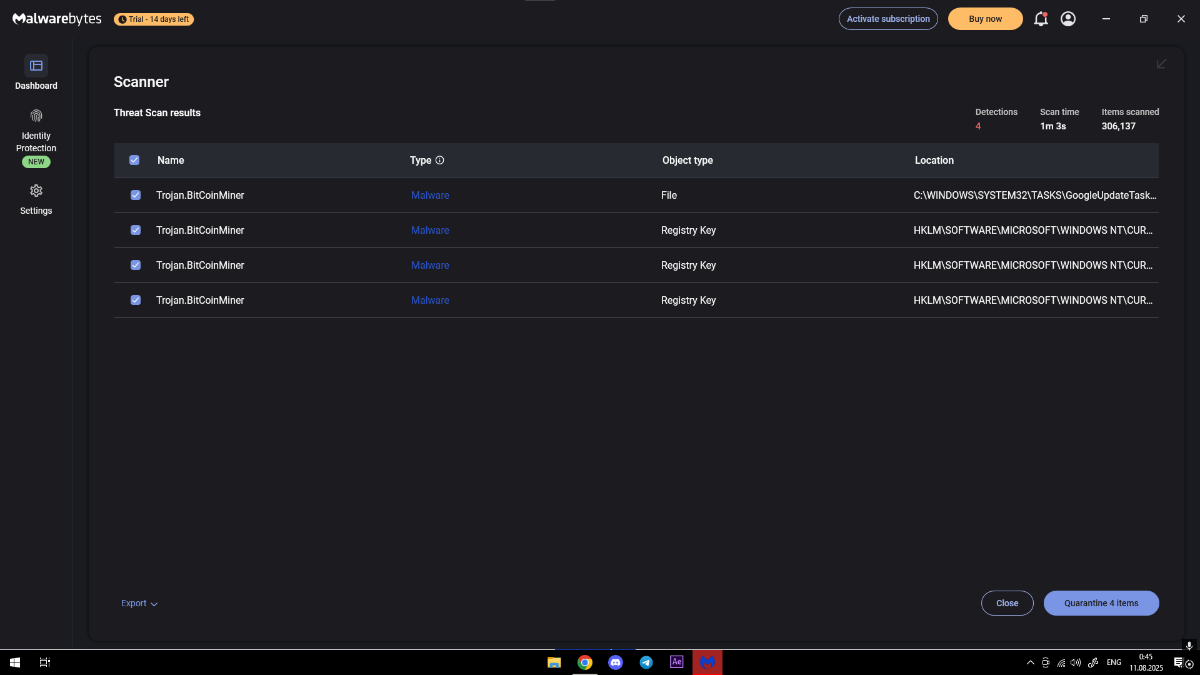Sort by the Location column header

click(934, 160)
